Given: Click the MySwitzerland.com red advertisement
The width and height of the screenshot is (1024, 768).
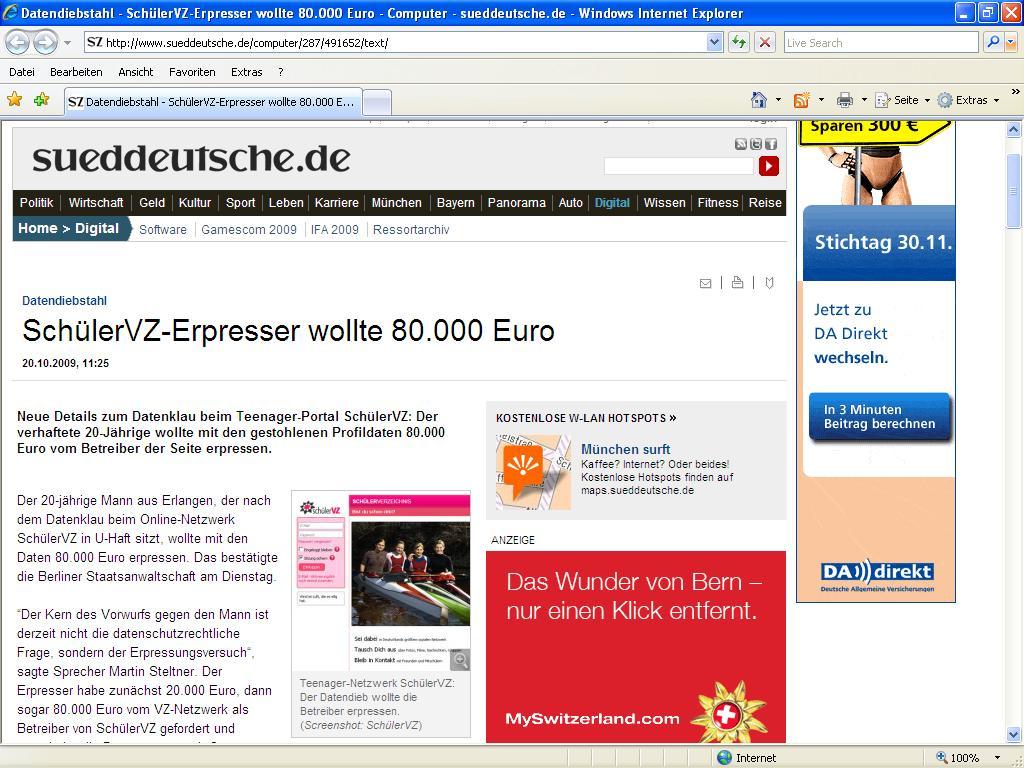Looking at the screenshot, I should click(635, 647).
